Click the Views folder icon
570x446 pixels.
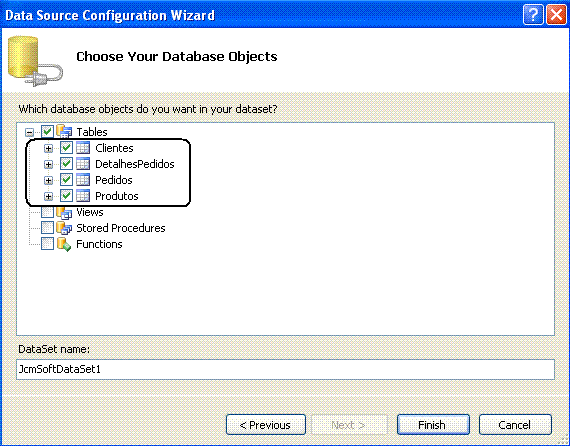click(64, 212)
